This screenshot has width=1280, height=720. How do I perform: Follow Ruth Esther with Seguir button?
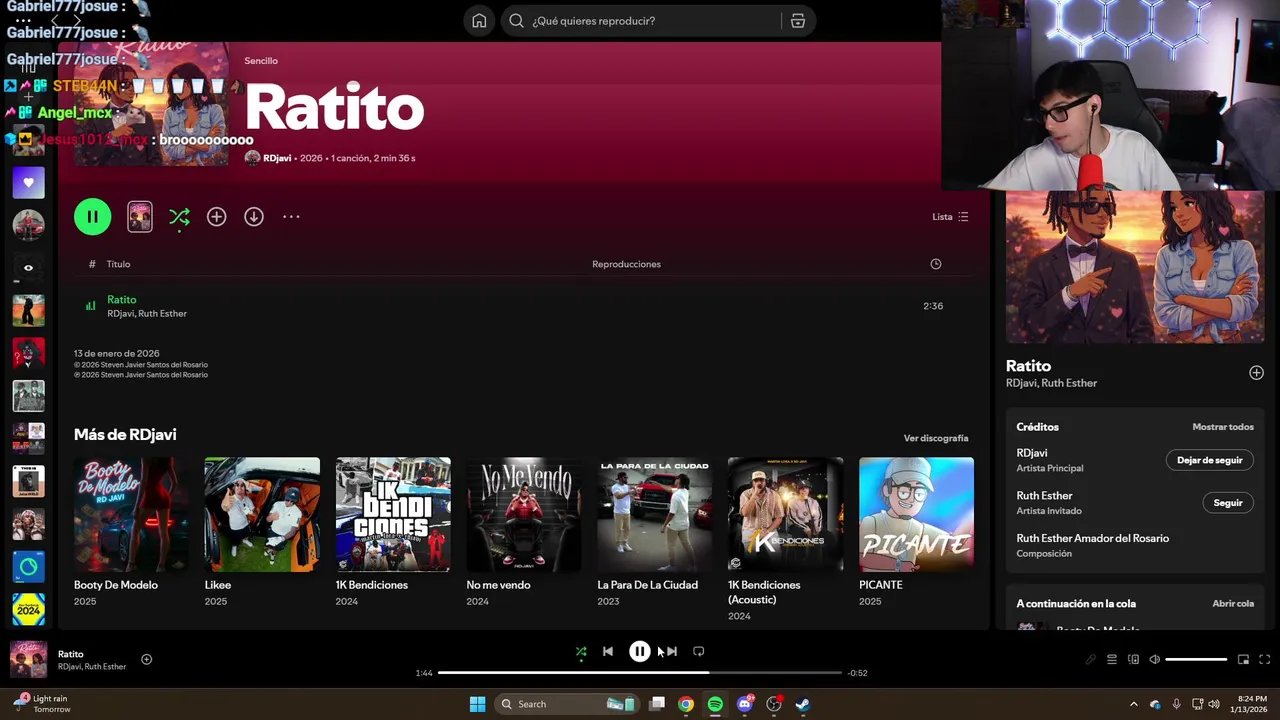click(x=1228, y=503)
